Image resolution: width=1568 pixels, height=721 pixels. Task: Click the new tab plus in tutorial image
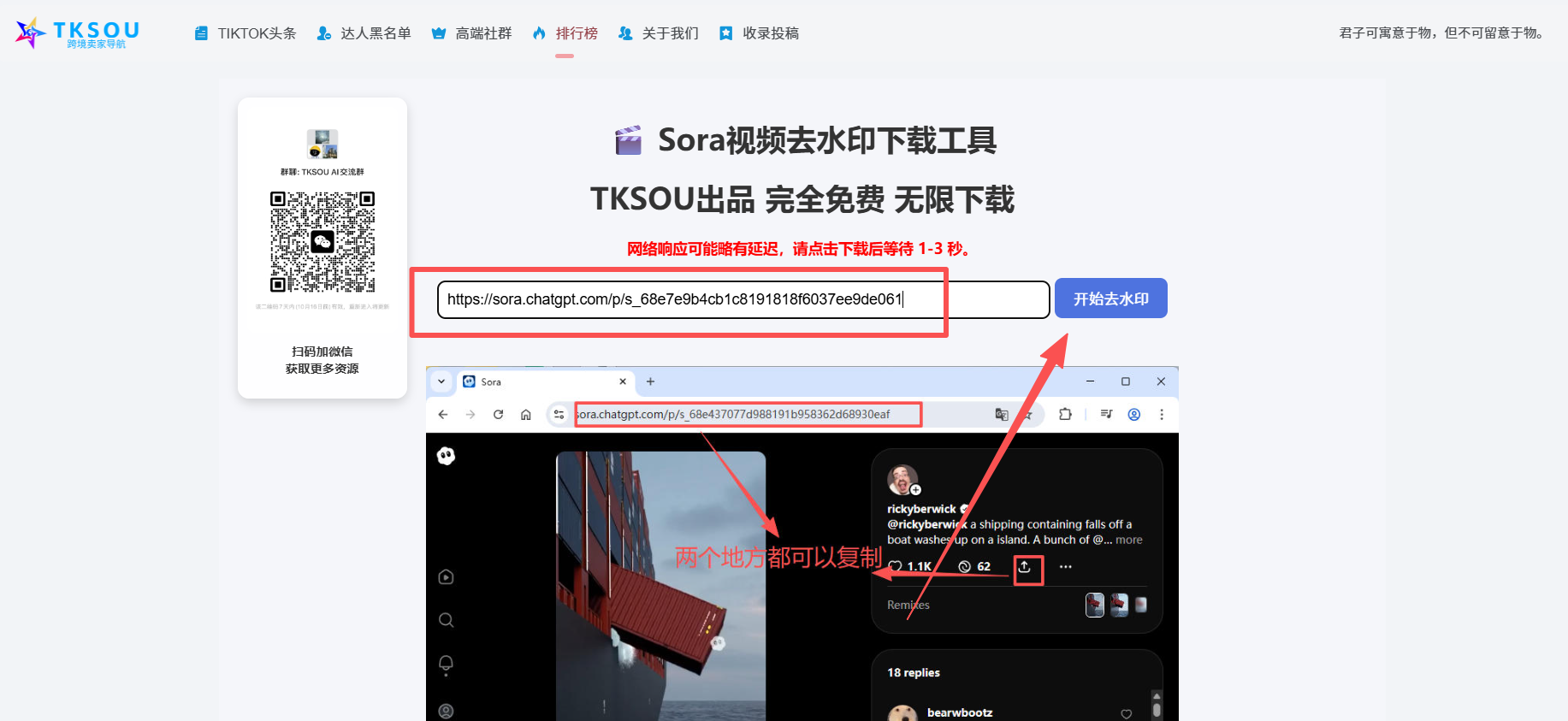[x=650, y=381]
